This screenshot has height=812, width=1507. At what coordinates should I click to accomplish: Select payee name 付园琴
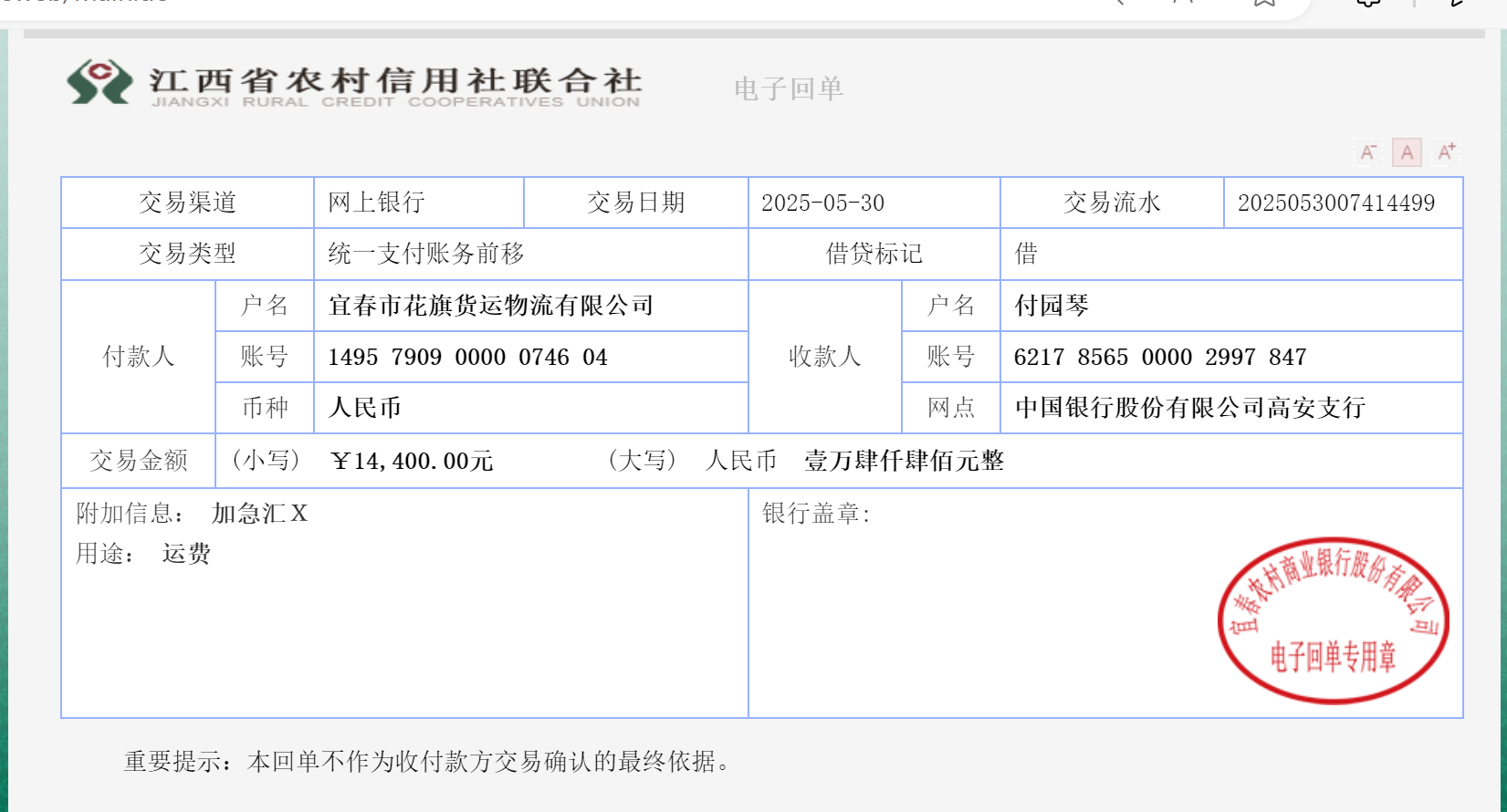1052,306
